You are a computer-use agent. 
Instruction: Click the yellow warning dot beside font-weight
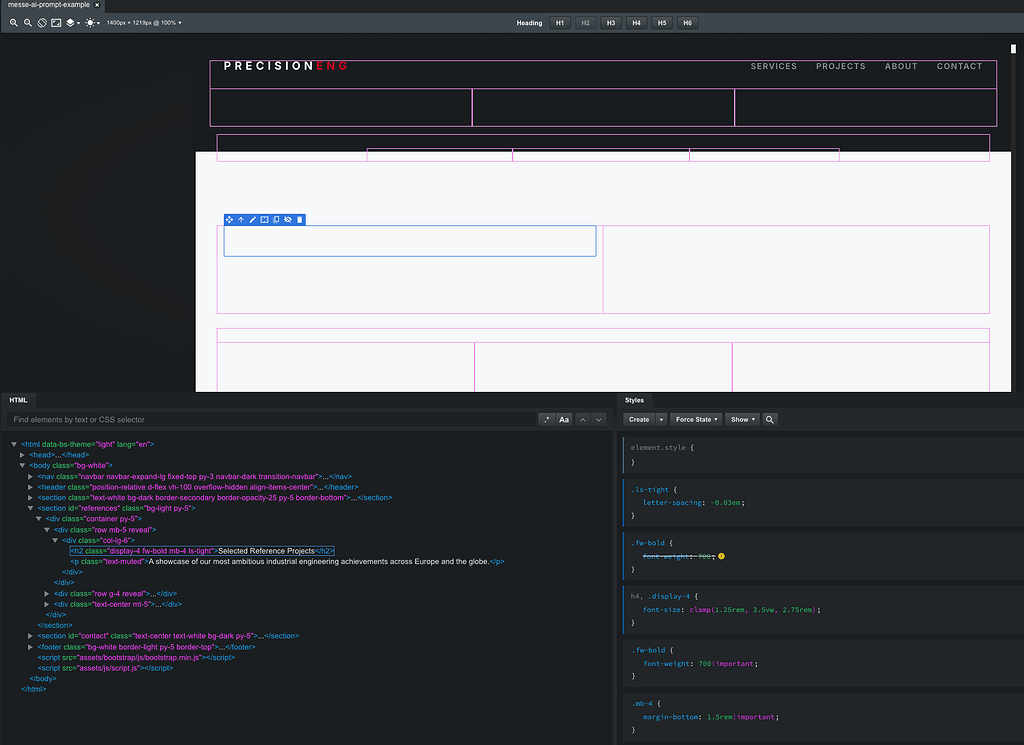pyautogui.click(x=722, y=556)
